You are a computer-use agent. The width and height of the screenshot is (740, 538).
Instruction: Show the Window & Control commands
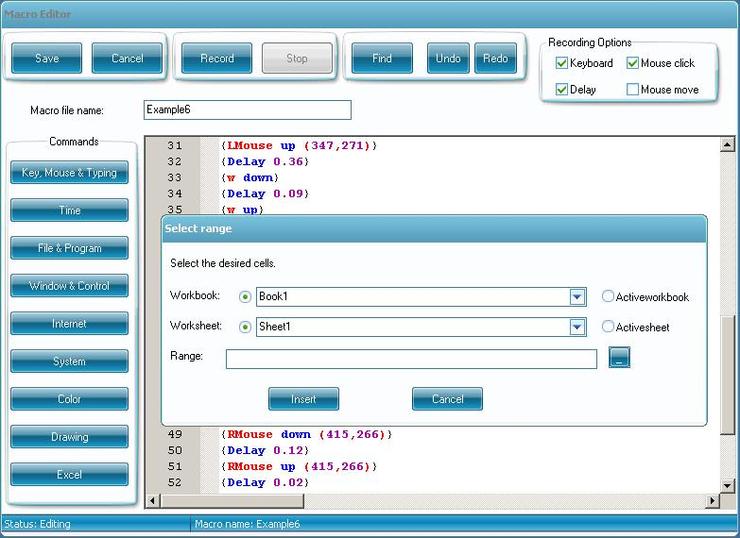[x=69, y=286]
